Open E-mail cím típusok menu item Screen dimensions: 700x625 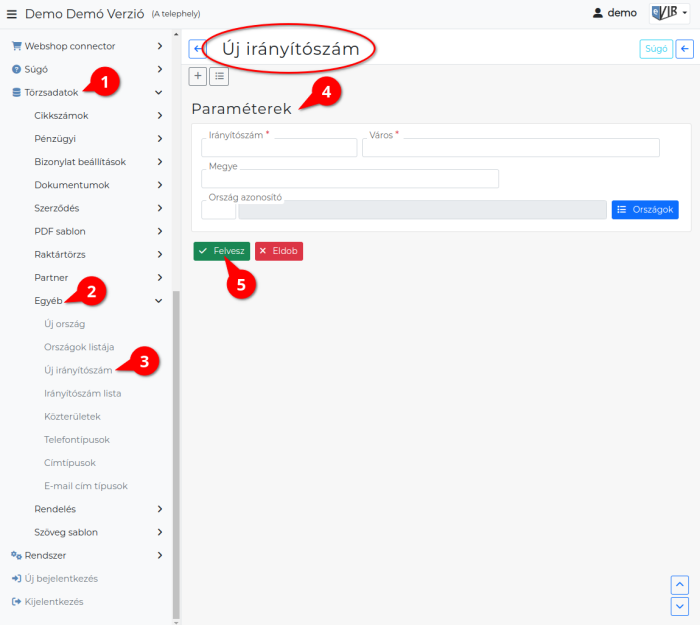click(86, 486)
